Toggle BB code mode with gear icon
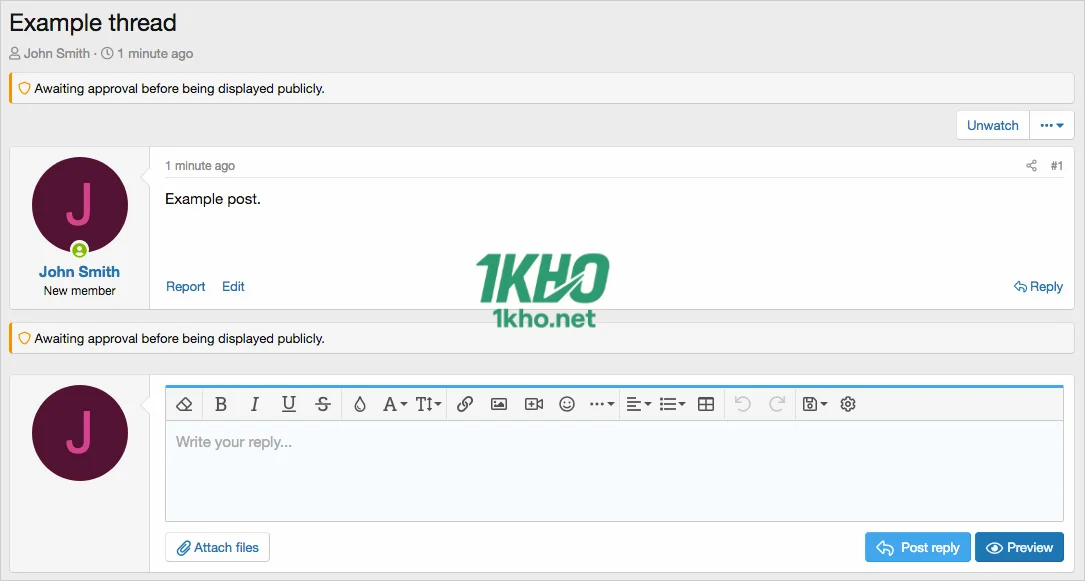Image resolution: width=1085 pixels, height=581 pixels. (x=848, y=404)
